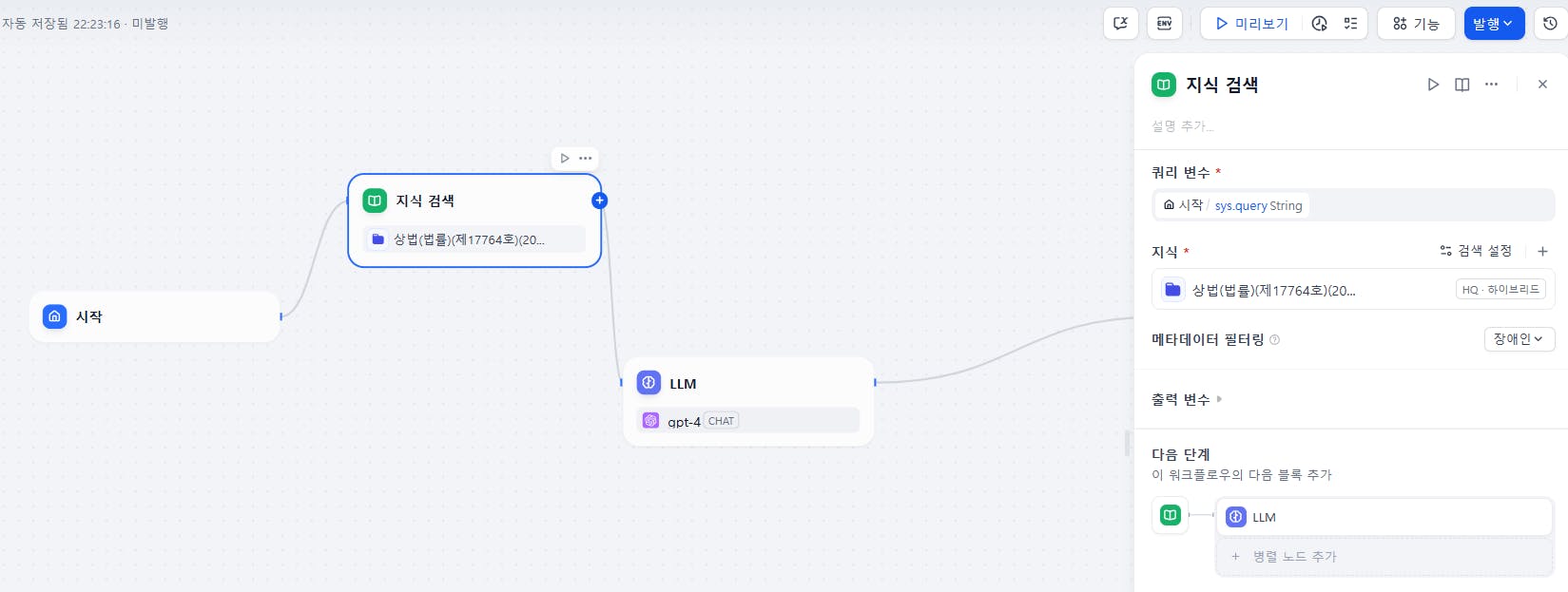Select the 지식 검색 node on the canvas

[x=474, y=220]
